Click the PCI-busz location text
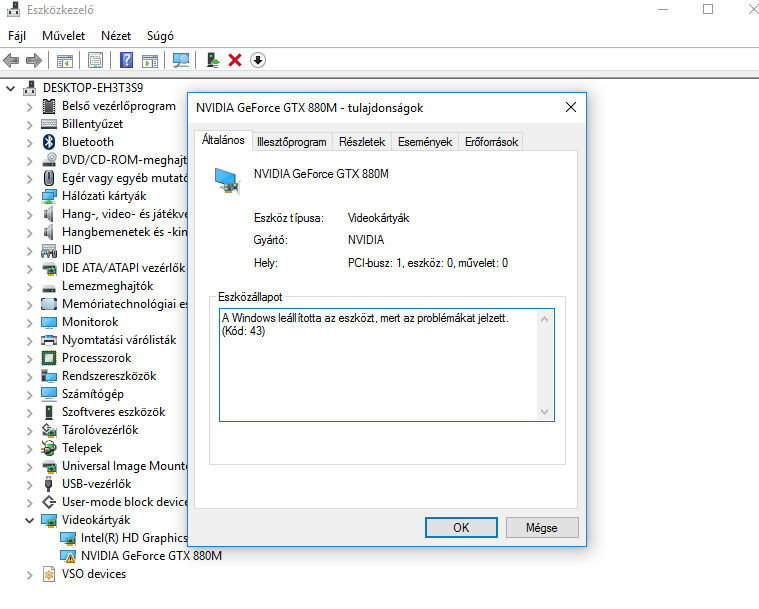The image size is (759, 609). pyautogui.click(x=428, y=263)
